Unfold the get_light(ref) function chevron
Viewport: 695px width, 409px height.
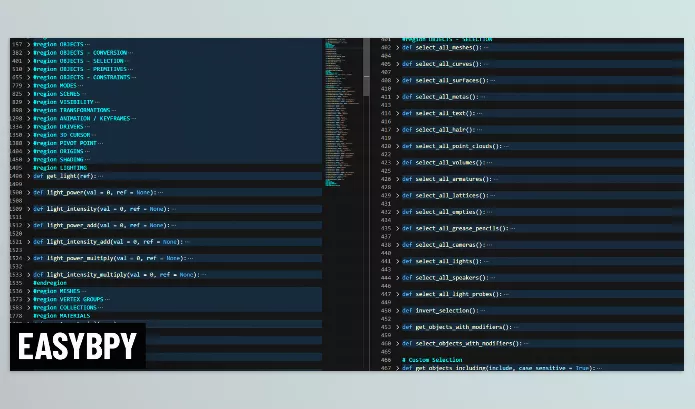click(x=29, y=176)
